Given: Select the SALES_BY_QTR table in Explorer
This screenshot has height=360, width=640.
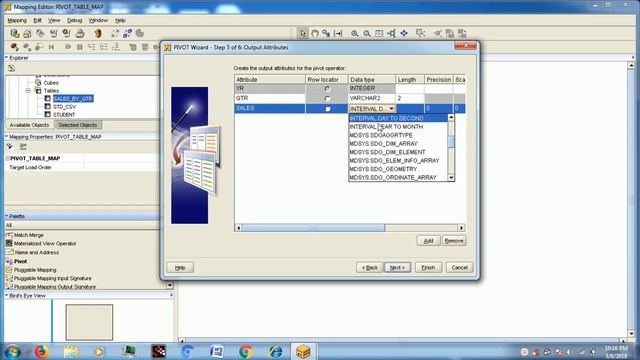Looking at the screenshot, I should tap(73, 99).
